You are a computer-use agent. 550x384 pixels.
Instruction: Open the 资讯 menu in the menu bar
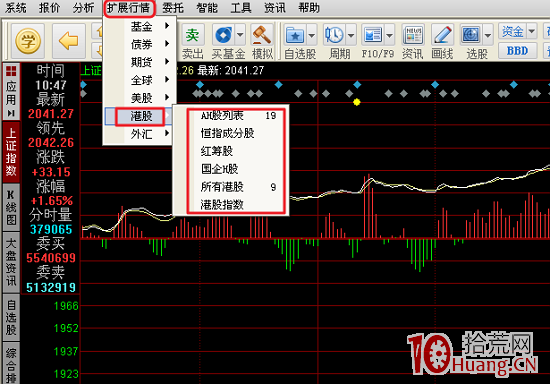click(275, 8)
